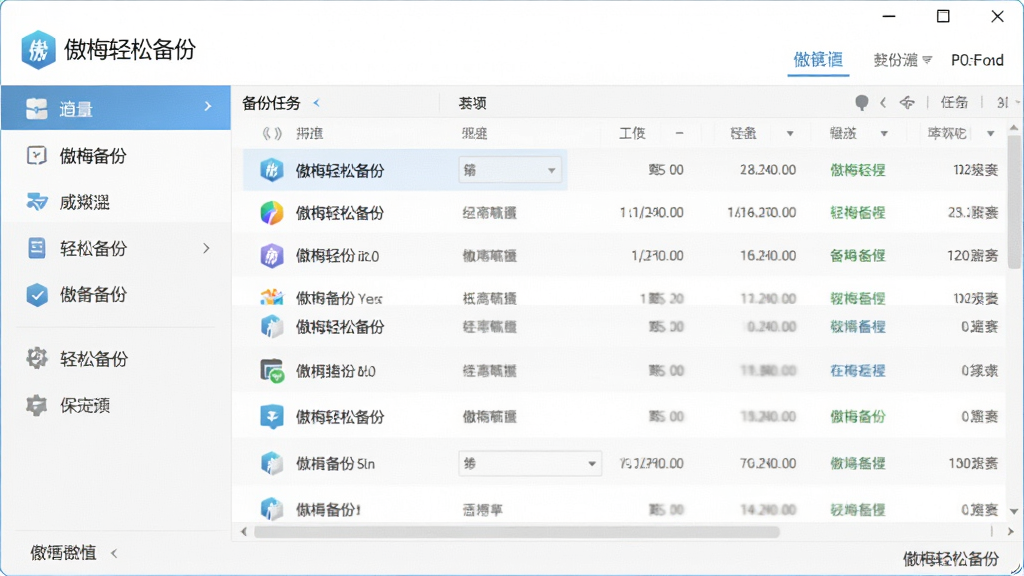The width and height of the screenshot is (1024, 576).
Task: Click the green status link in the Sln row
Action: [857, 464]
